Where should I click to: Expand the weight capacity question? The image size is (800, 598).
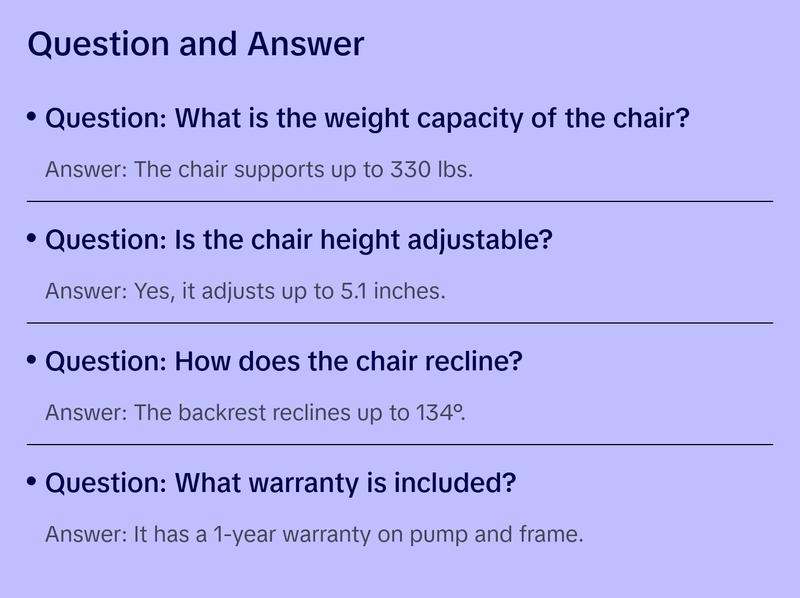coord(367,119)
